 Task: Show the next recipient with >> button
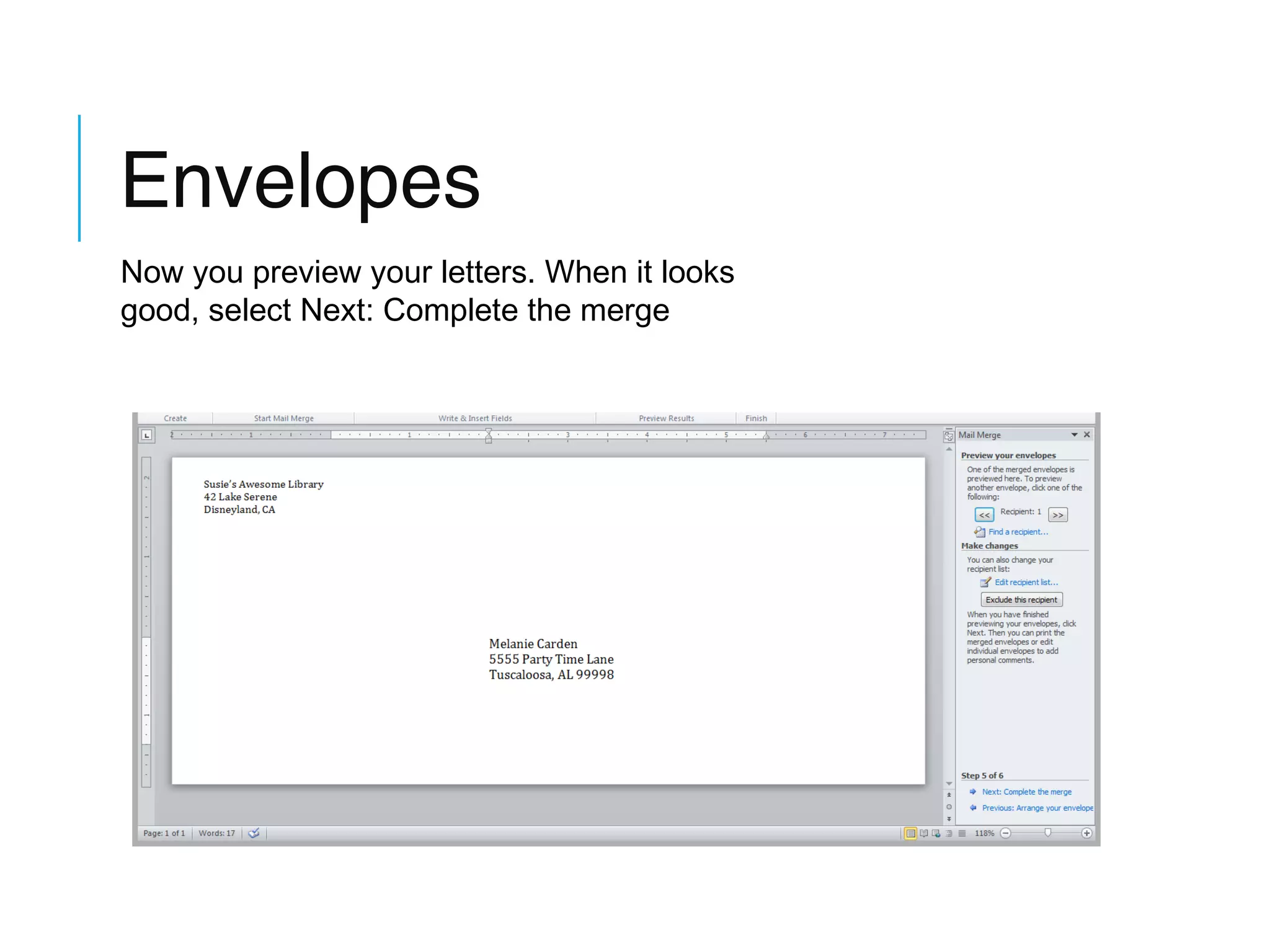click(x=1058, y=514)
